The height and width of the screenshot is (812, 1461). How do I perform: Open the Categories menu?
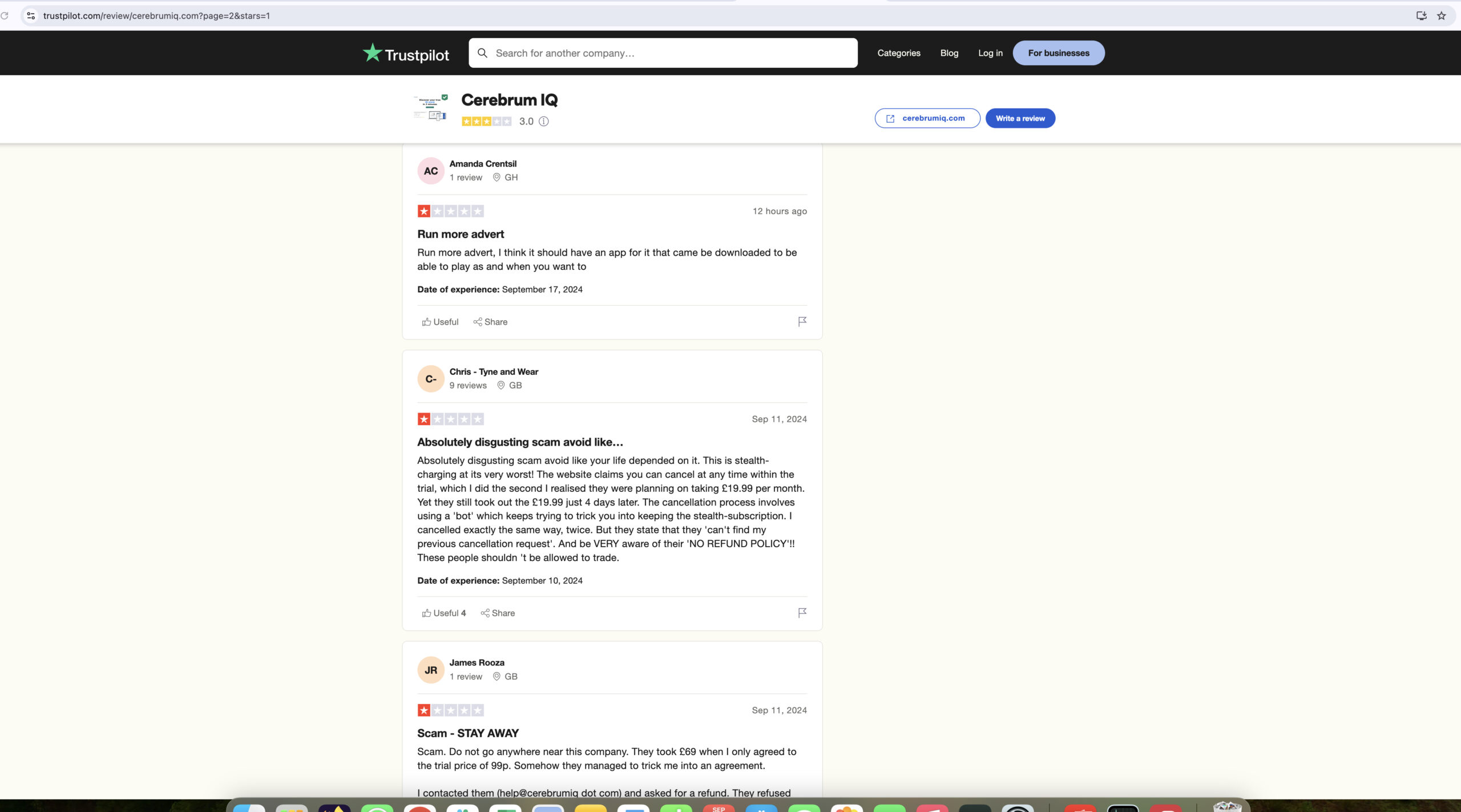pos(898,53)
